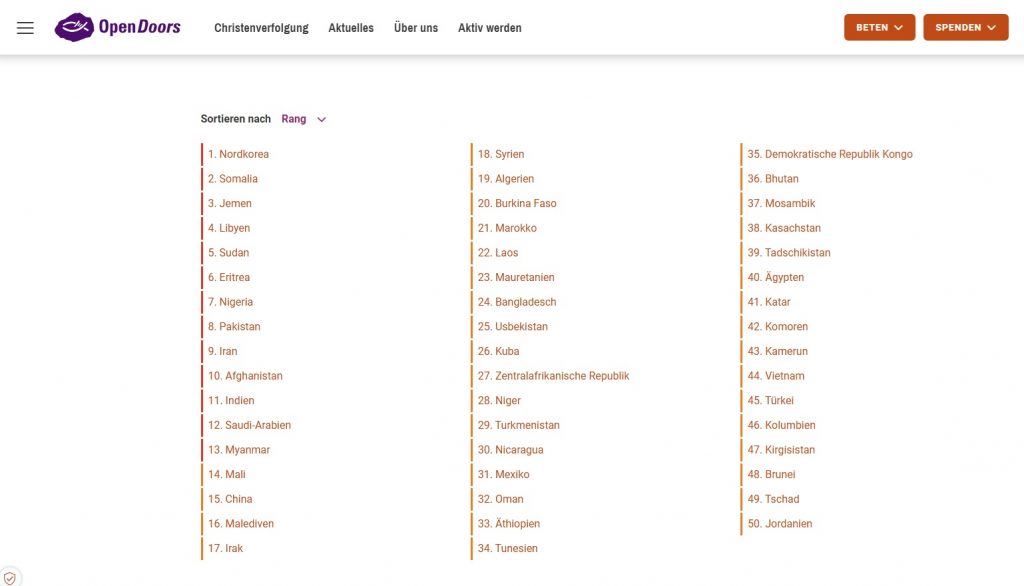Select Afghanistan in the list

click(245, 376)
